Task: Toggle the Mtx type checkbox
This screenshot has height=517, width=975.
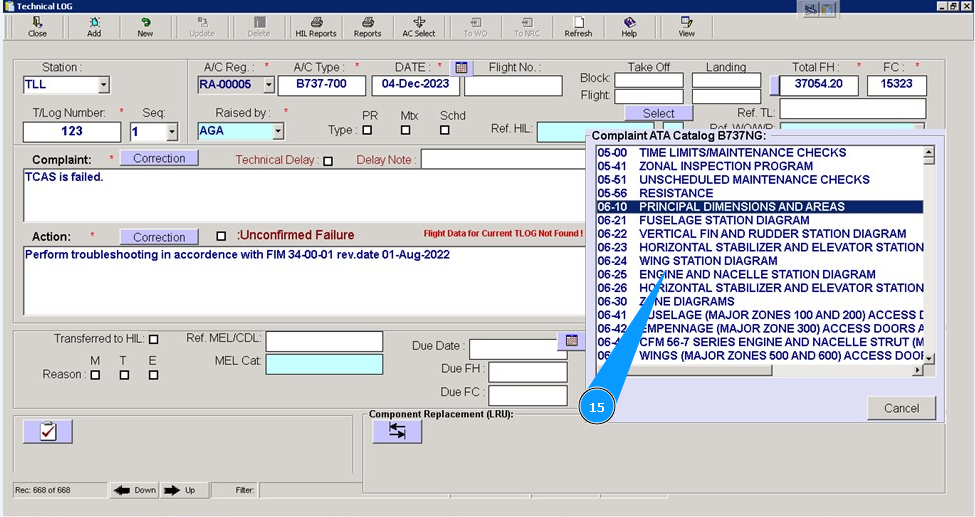Action: click(x=405, y=130)
